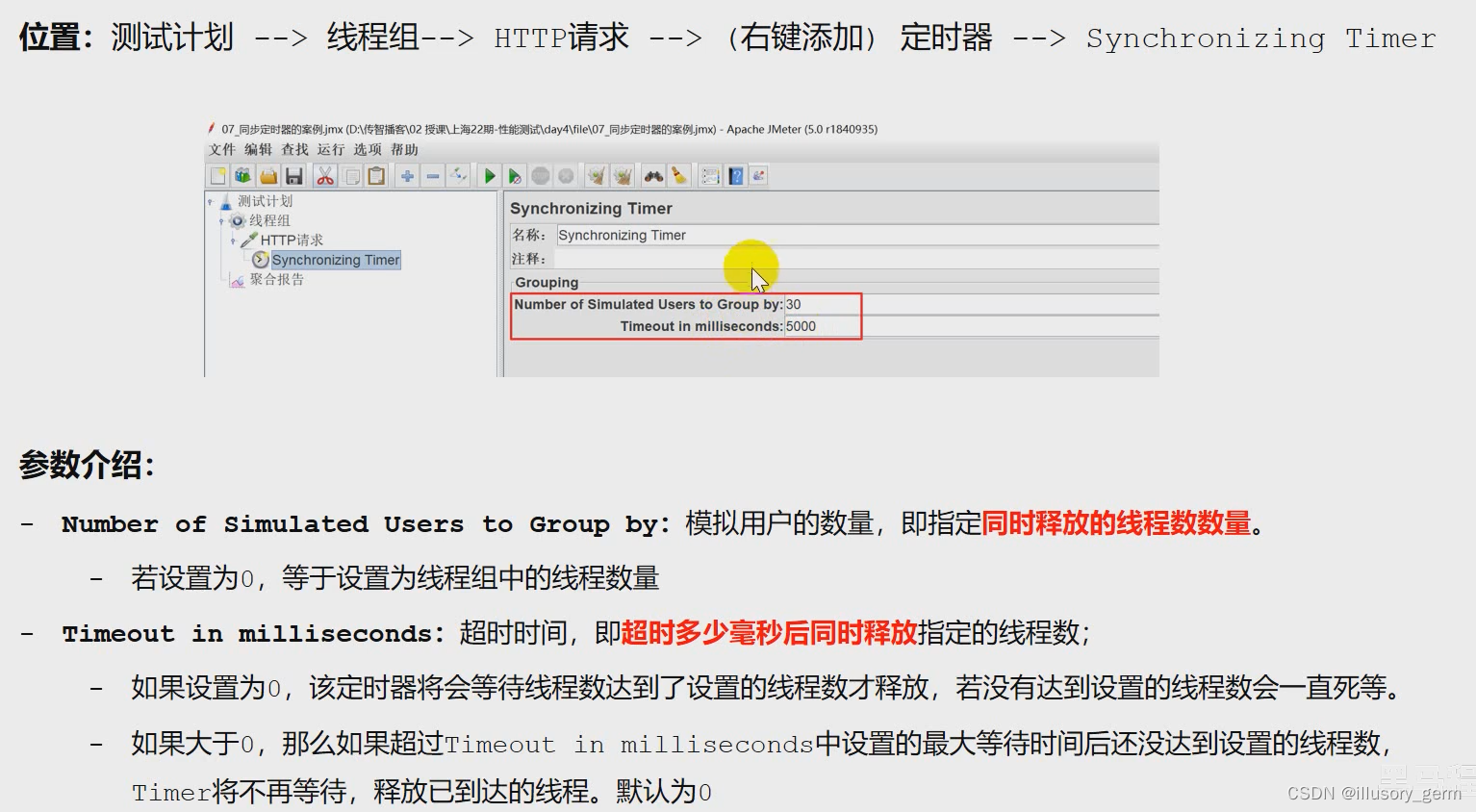Save the test plan with floppy icon
Image resolution: width=1476 pixels, height=812 pixels.
(294, 176)
